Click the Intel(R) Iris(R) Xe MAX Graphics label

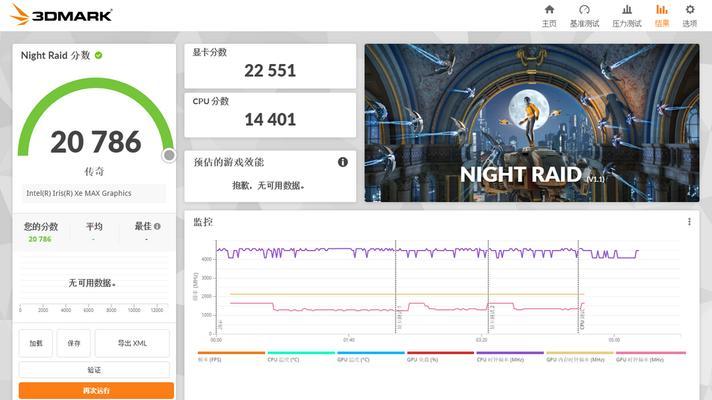coord(79,193)
